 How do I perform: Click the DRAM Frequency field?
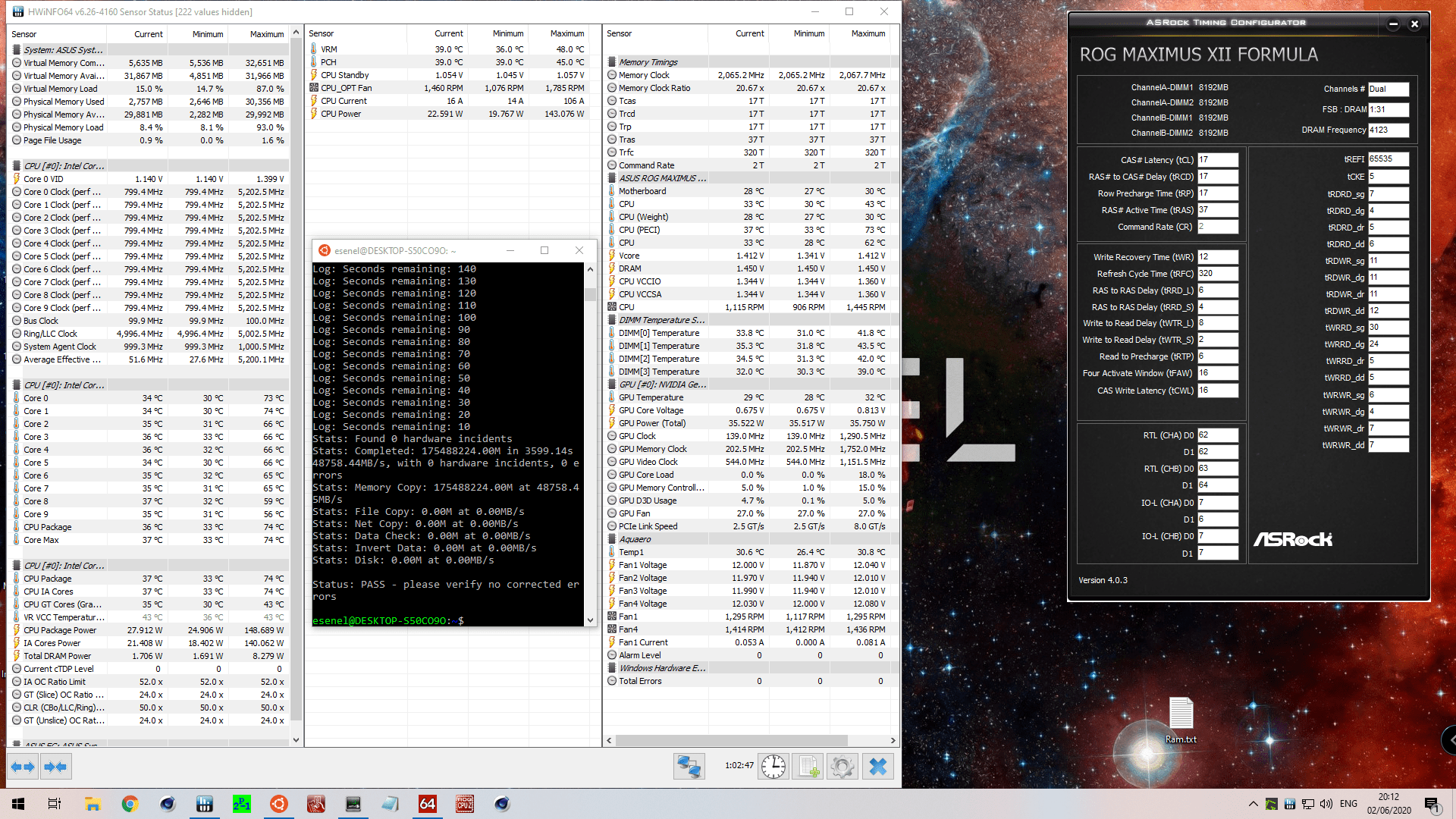pos(1388,130)
